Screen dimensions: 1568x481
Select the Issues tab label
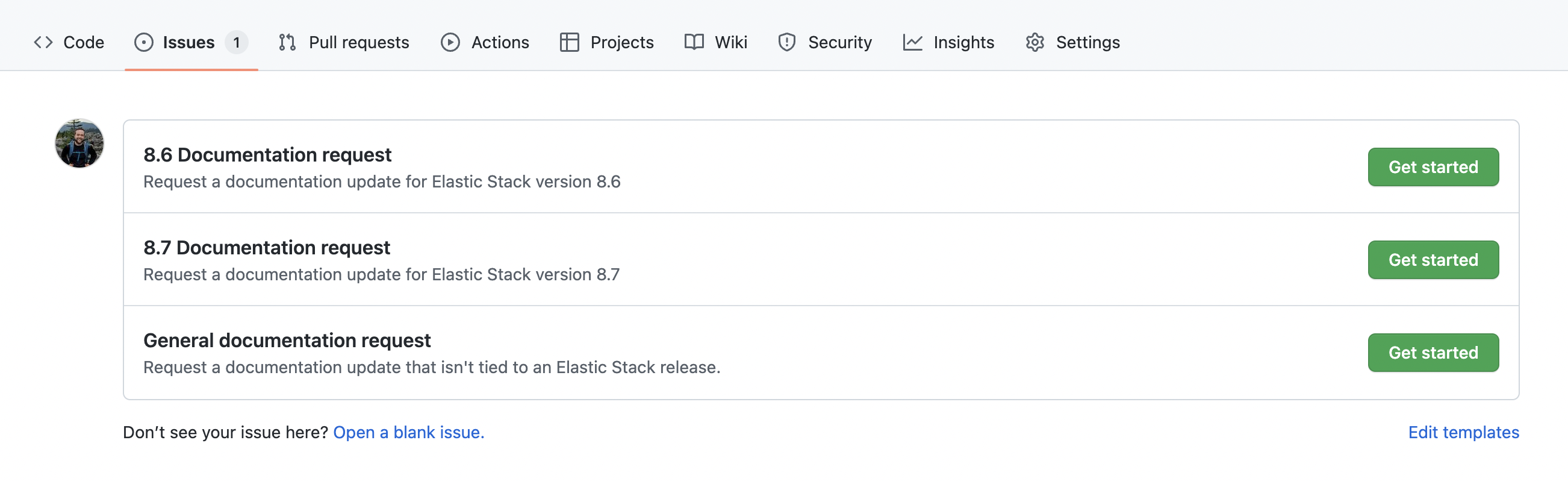[x=188, y=42]
